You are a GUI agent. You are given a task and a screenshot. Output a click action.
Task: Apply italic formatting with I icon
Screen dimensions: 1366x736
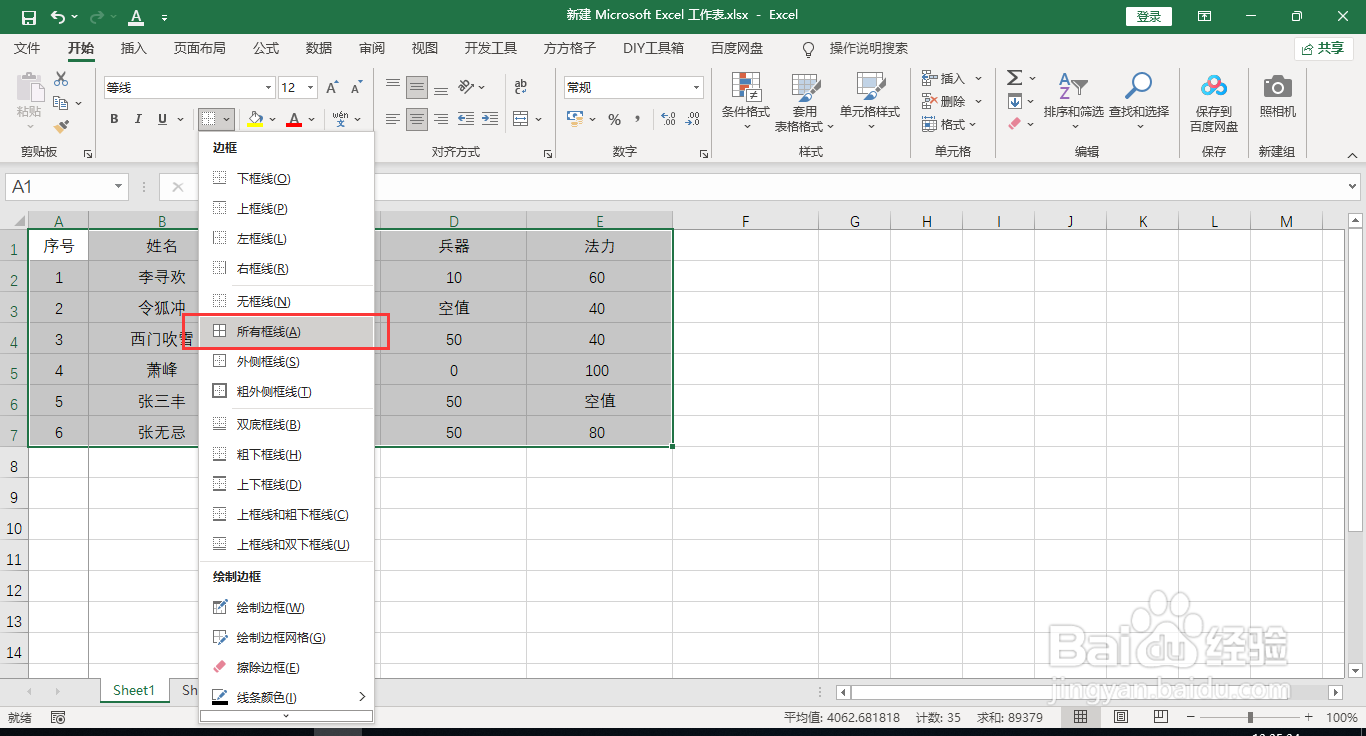139,120
